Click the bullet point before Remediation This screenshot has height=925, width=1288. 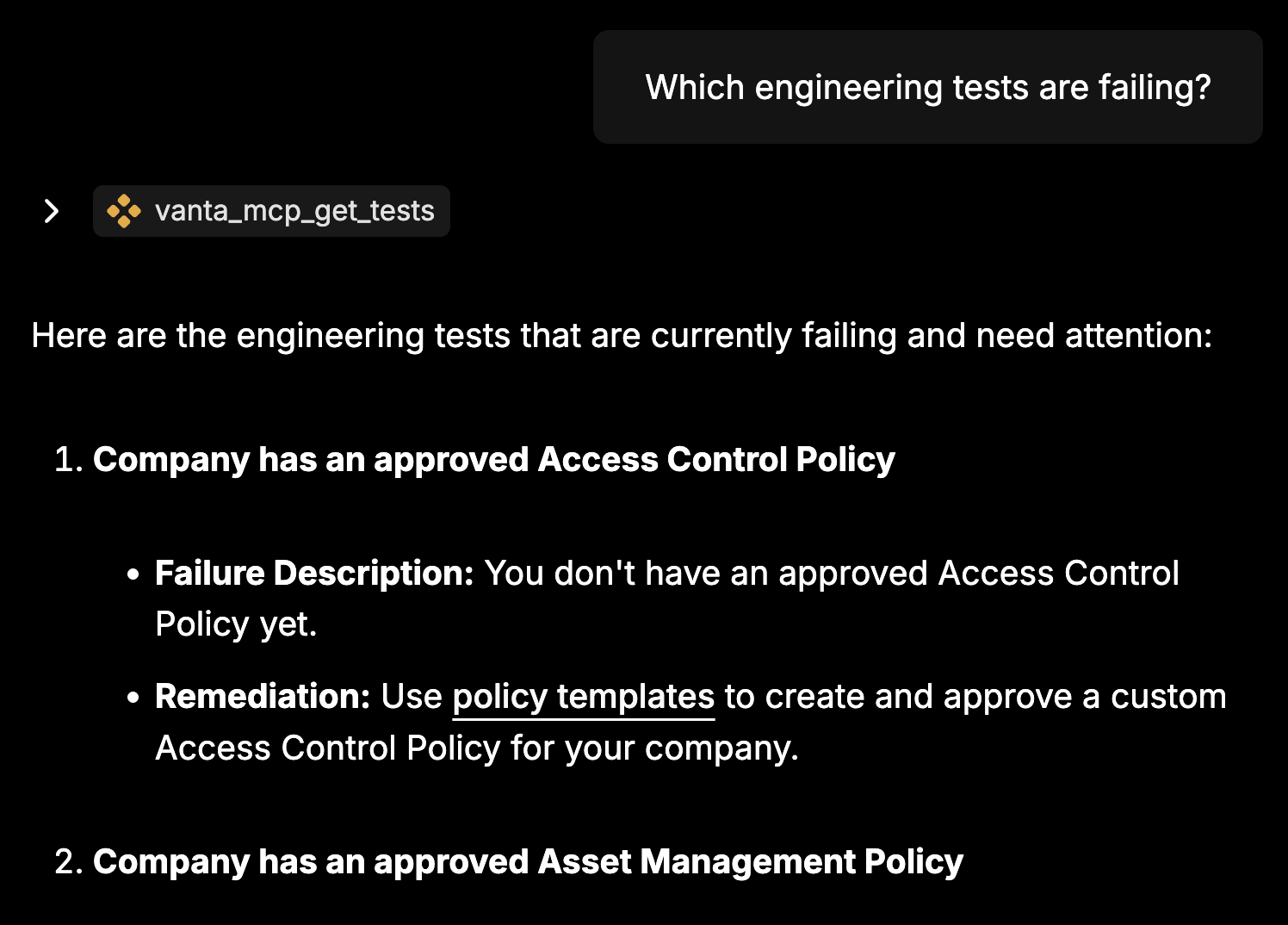(133, 698)
